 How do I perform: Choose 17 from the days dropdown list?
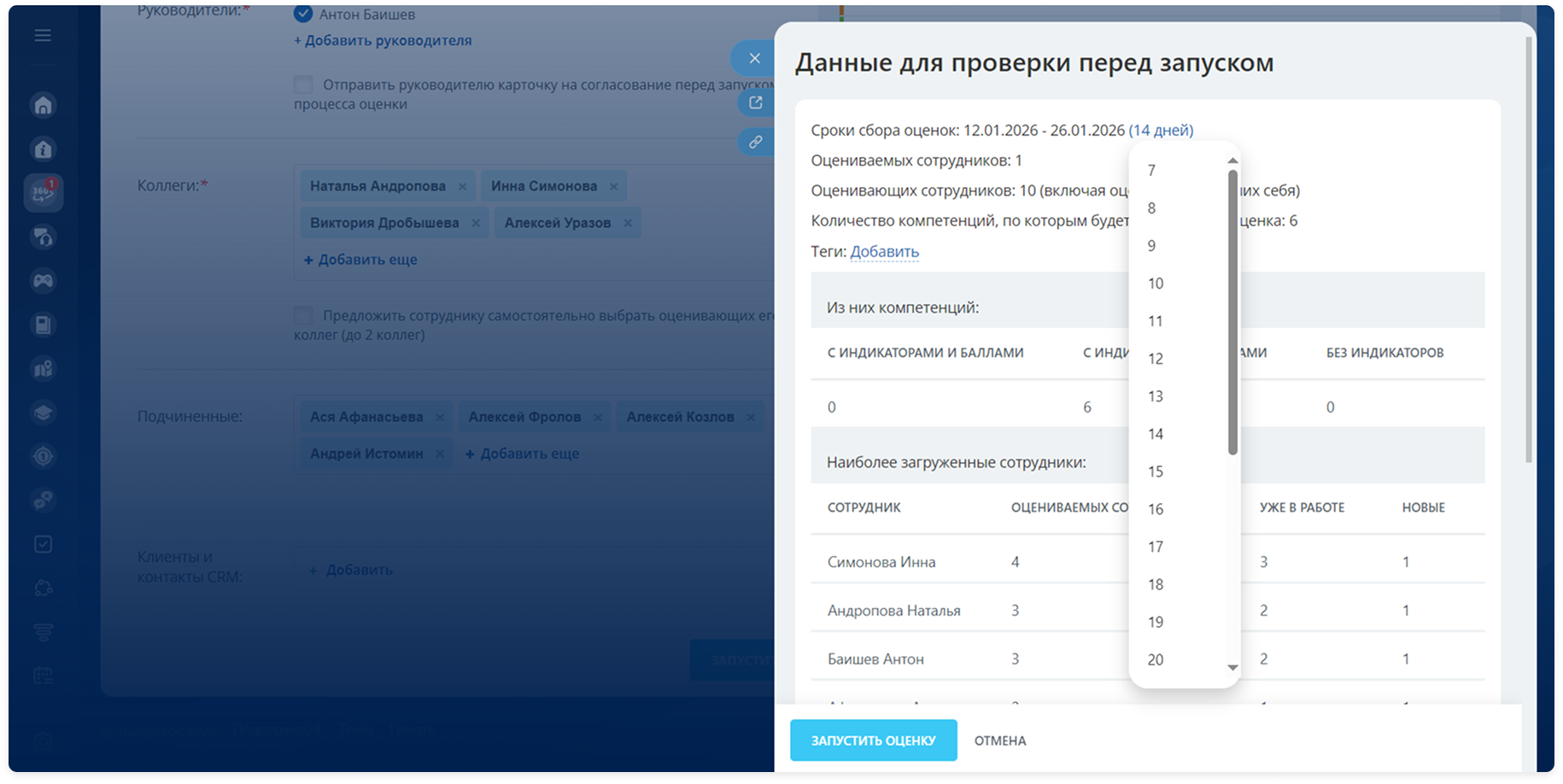click(1156, 547)
